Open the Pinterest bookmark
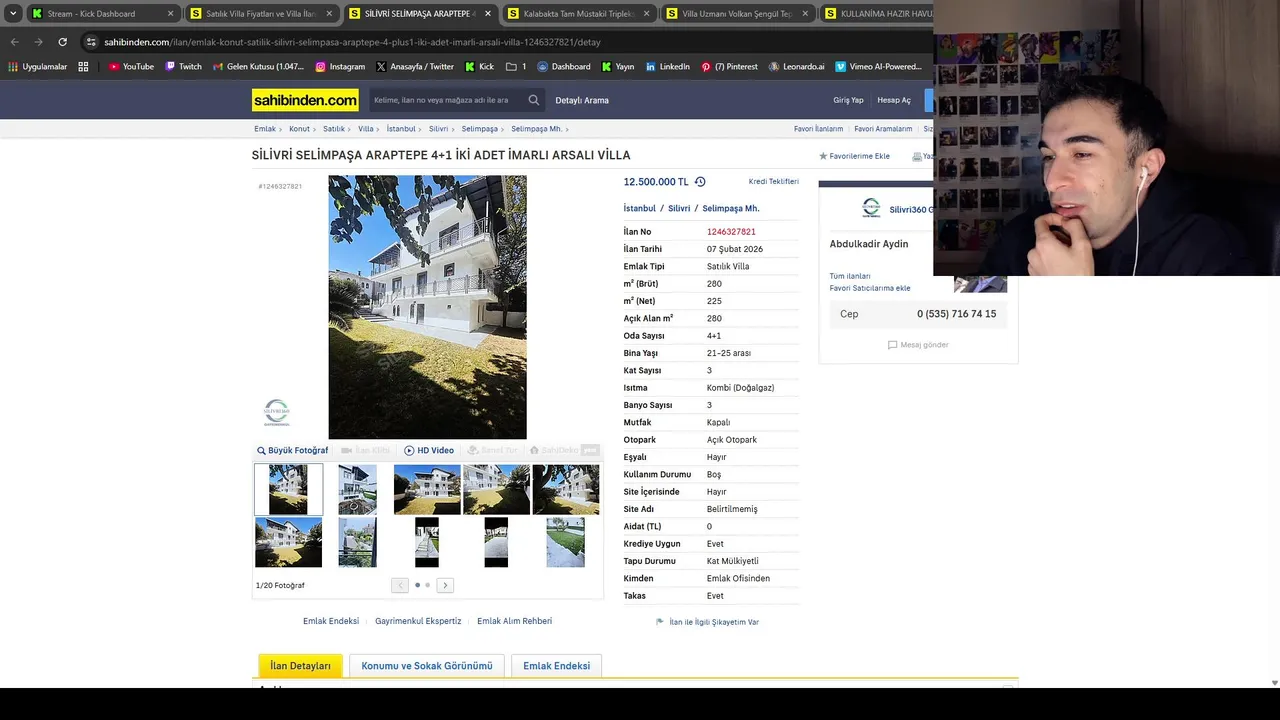Viewport: 1280px width, 720px height. (x=729, y=67)
